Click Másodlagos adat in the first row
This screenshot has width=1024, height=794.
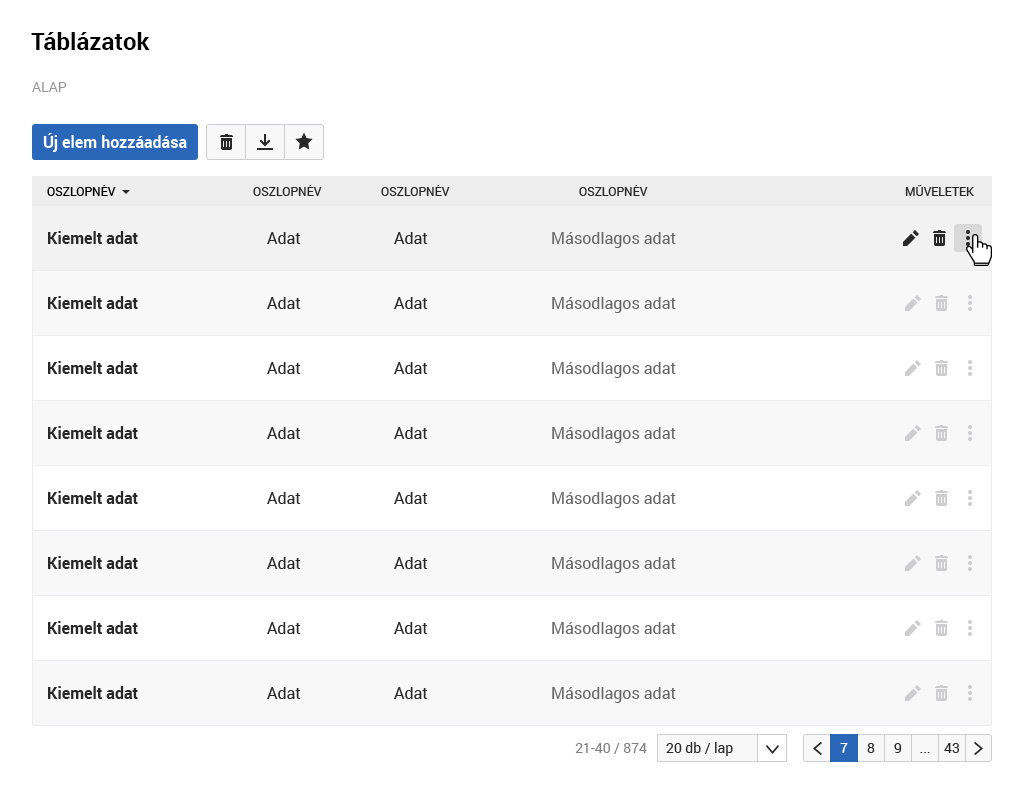click(613, 238)
